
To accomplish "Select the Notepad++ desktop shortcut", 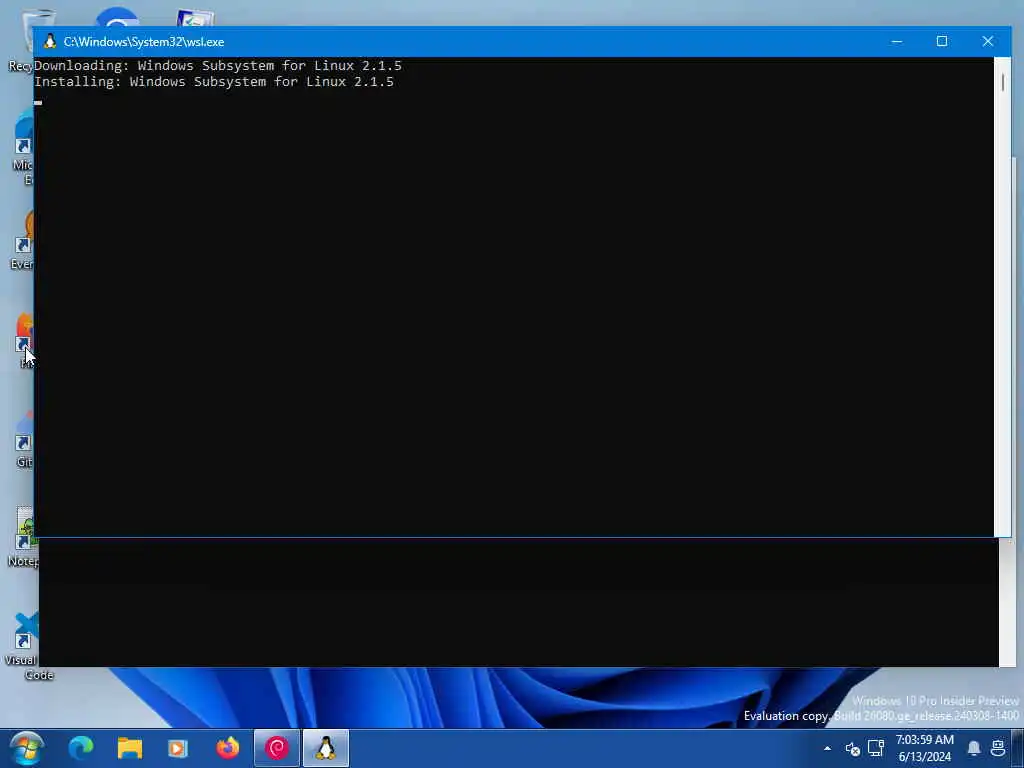I will coord(24,537).
